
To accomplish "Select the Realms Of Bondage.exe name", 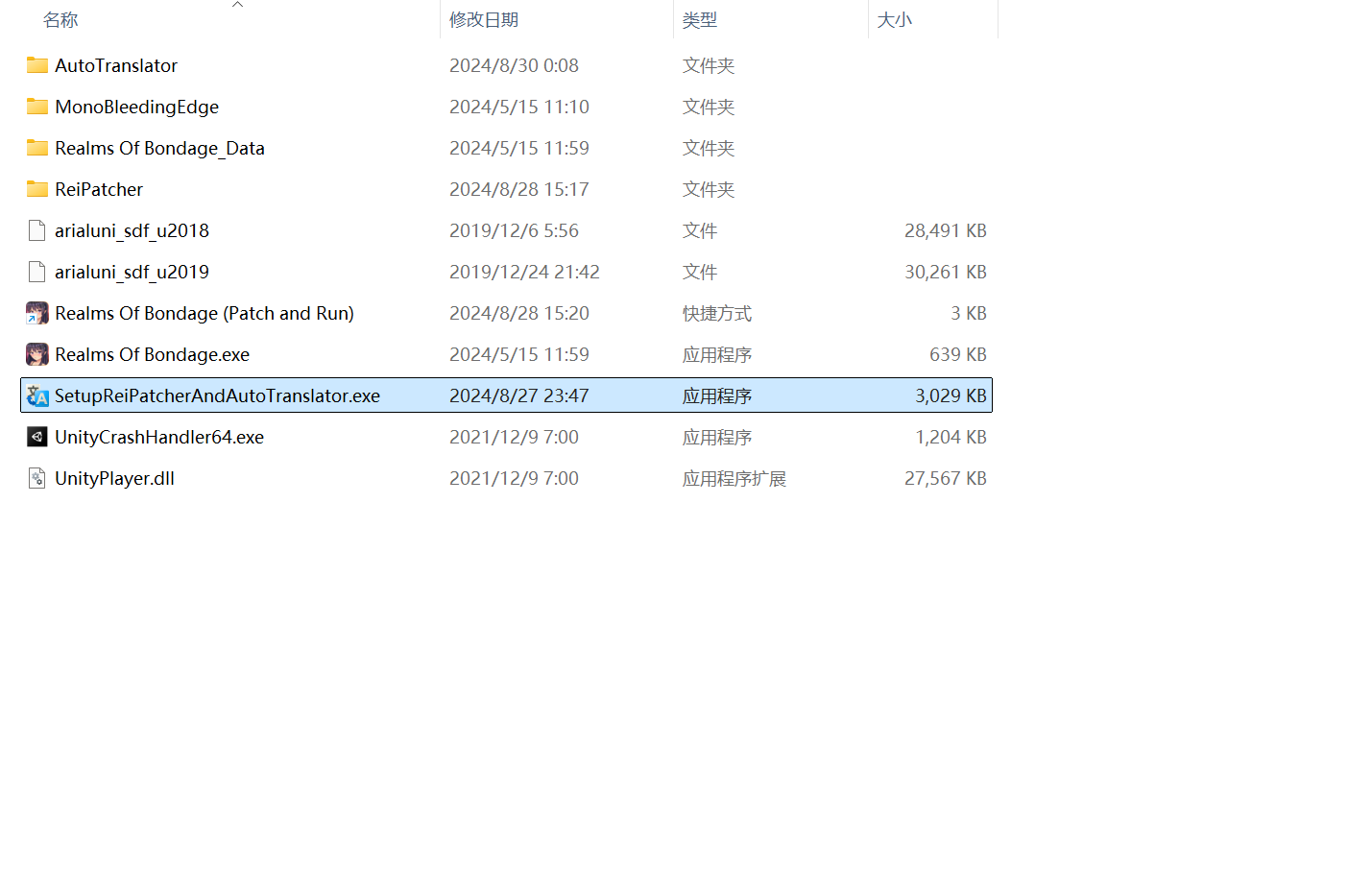I will [x=153, y=354].
